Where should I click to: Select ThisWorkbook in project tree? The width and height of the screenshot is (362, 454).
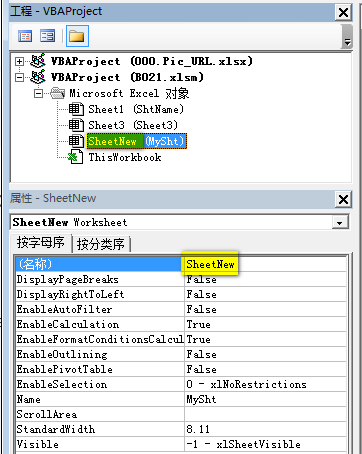[x=125, y=157]
